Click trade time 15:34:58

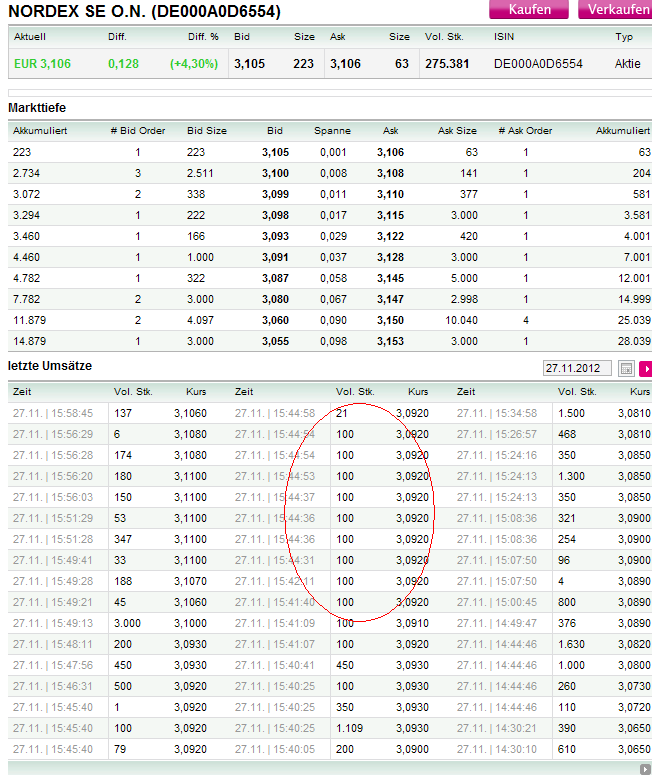(497, 413)
